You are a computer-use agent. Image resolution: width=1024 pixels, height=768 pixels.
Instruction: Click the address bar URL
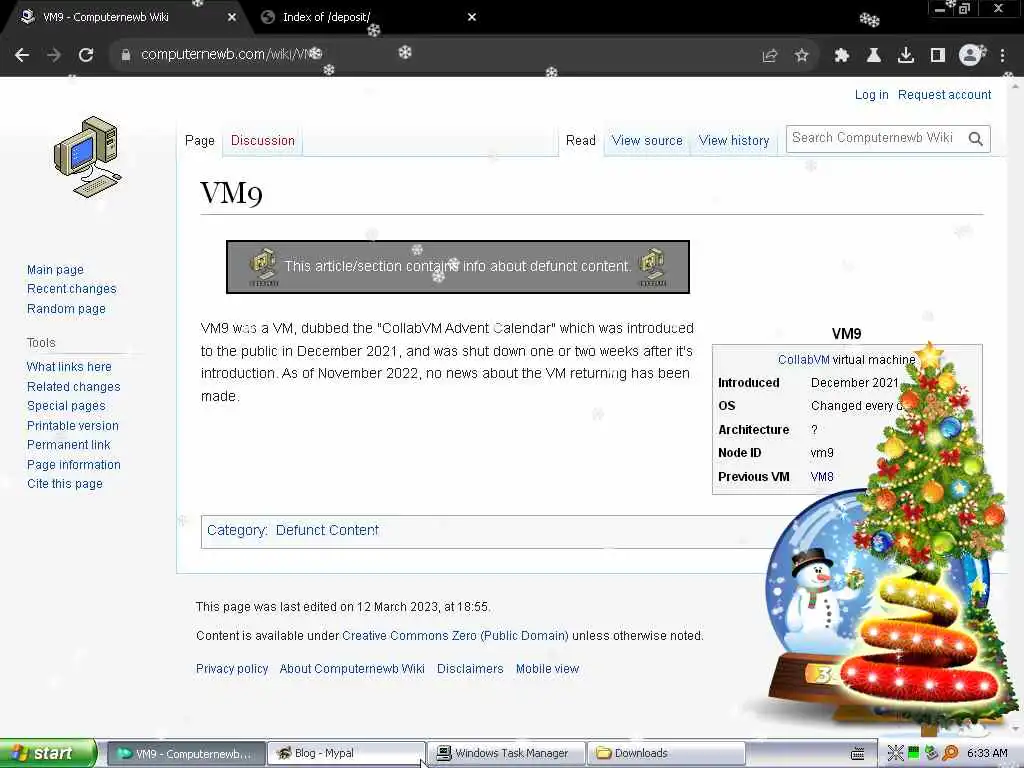tap(232, 55)
